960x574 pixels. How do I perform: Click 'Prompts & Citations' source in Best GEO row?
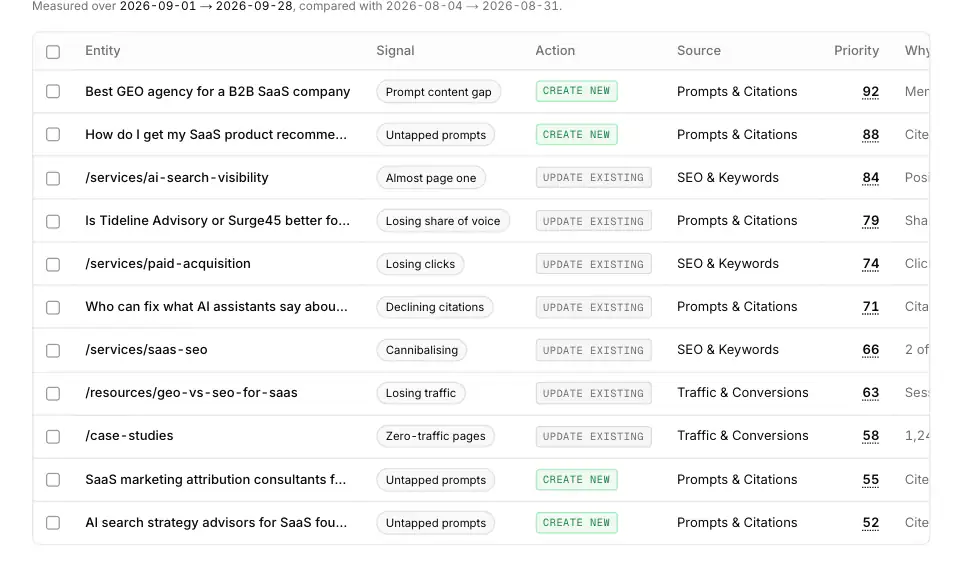(737, 91)
